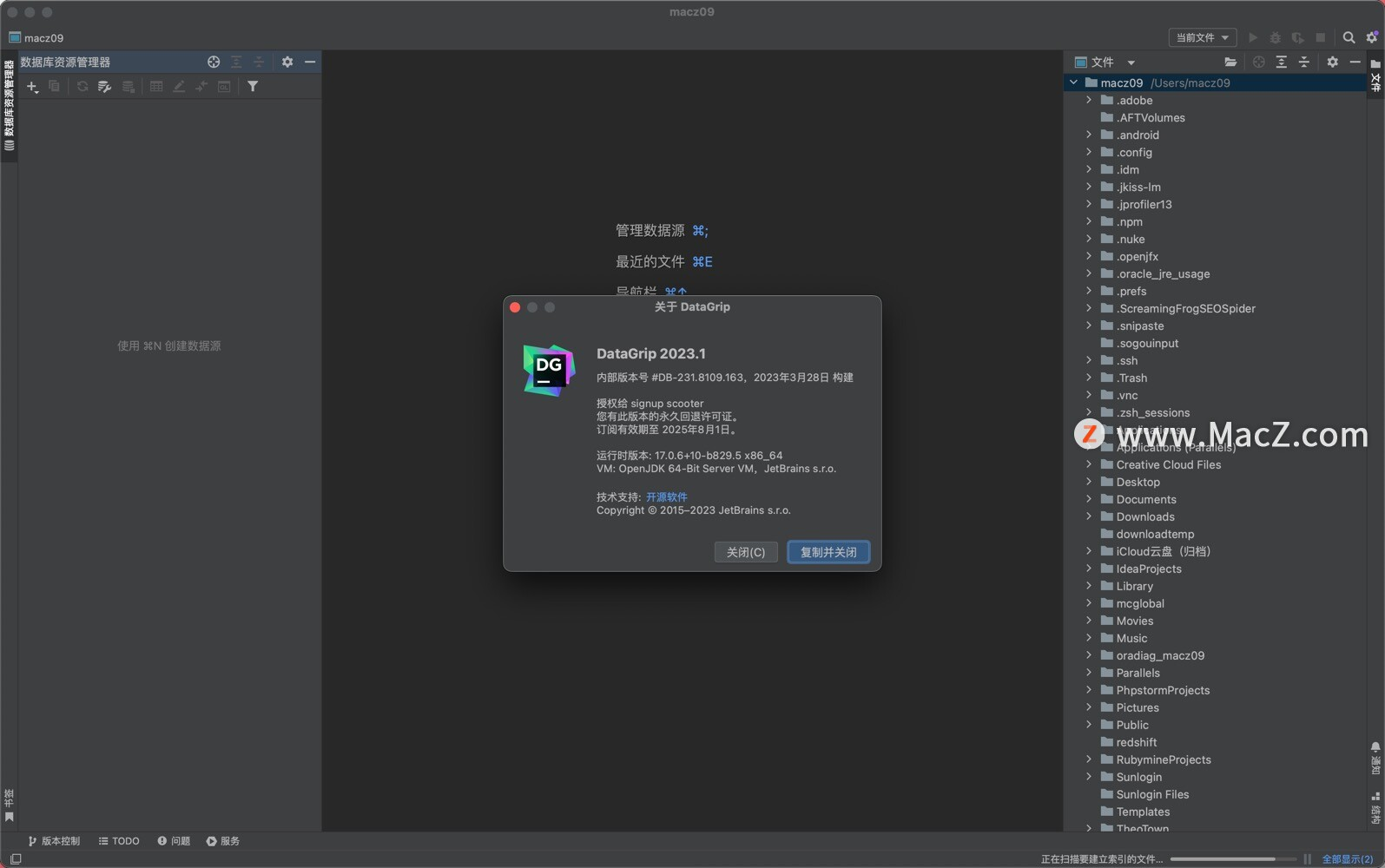Viewport: 1385px width, 868px height.
Task: Click the run play icon in top toolbar
Action: coord(1252,37)
